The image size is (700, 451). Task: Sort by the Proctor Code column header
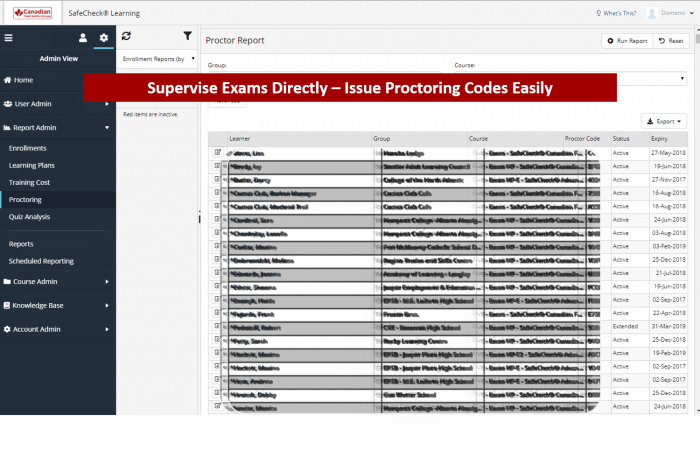pyautogui.click(x=587, y=139)
